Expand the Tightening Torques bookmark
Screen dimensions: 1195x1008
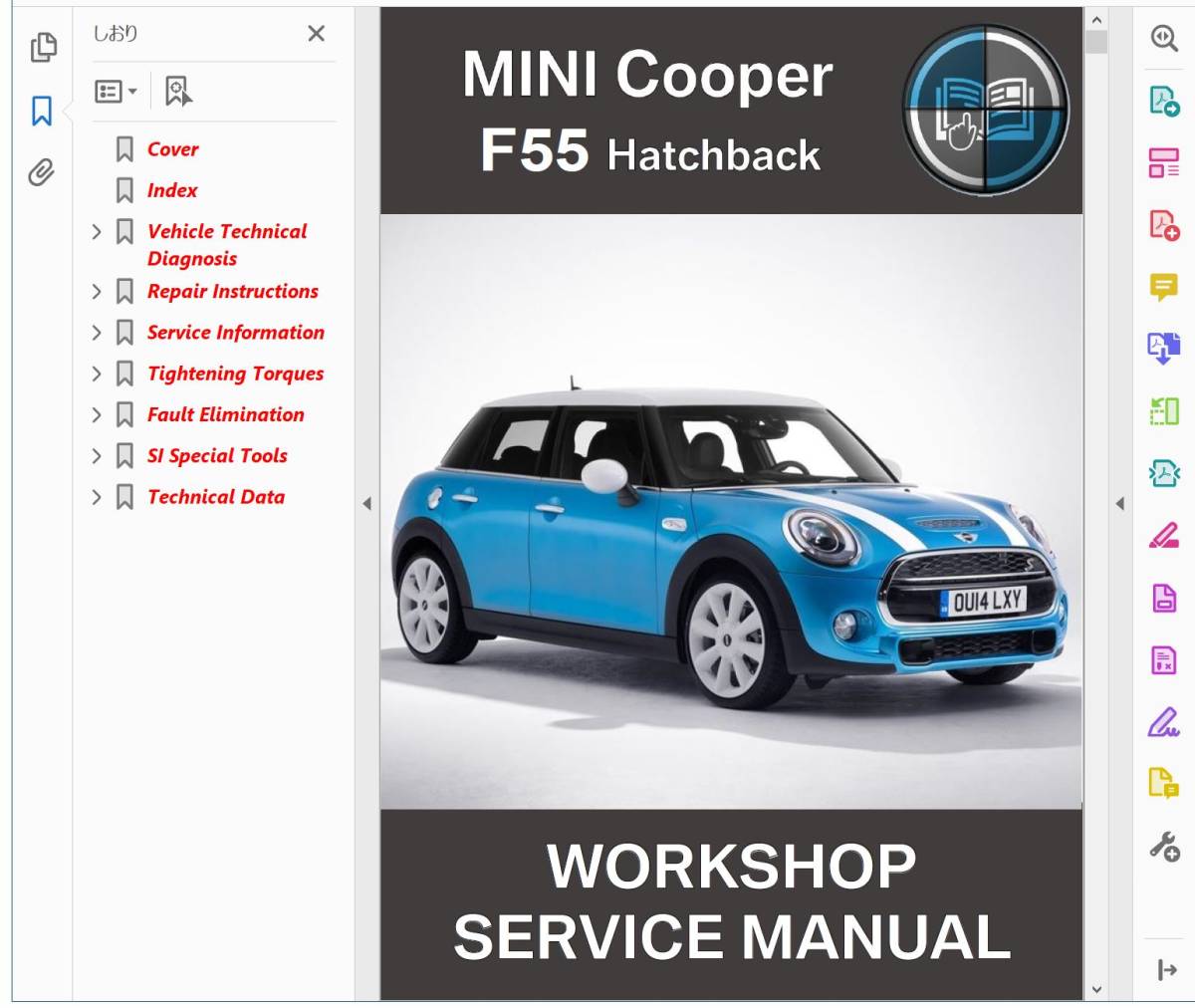coord(97,374)
